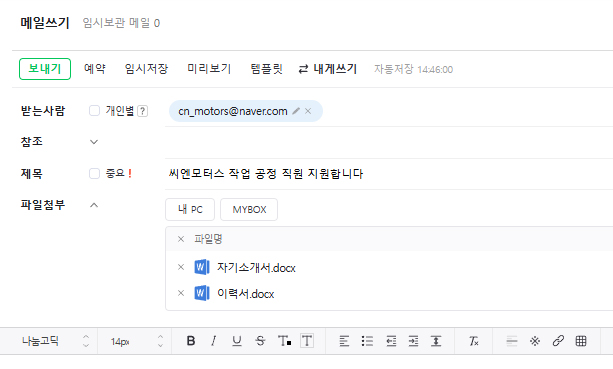Decrease paragraph indent
This screenshot has height=369, width=613.
click(x=391, y=341)
